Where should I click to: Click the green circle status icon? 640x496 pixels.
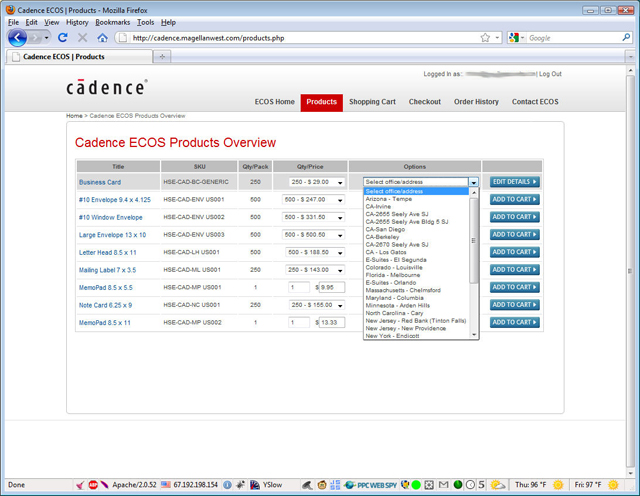click(416, 485)
